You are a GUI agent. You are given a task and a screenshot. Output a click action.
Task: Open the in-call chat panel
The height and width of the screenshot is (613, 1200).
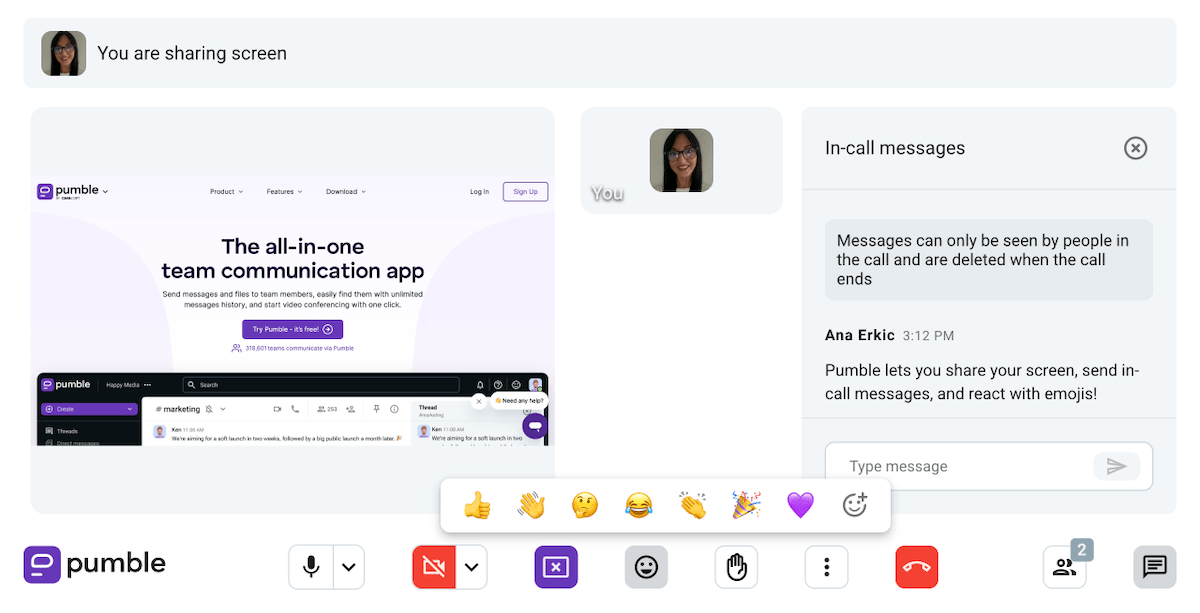1154,567
